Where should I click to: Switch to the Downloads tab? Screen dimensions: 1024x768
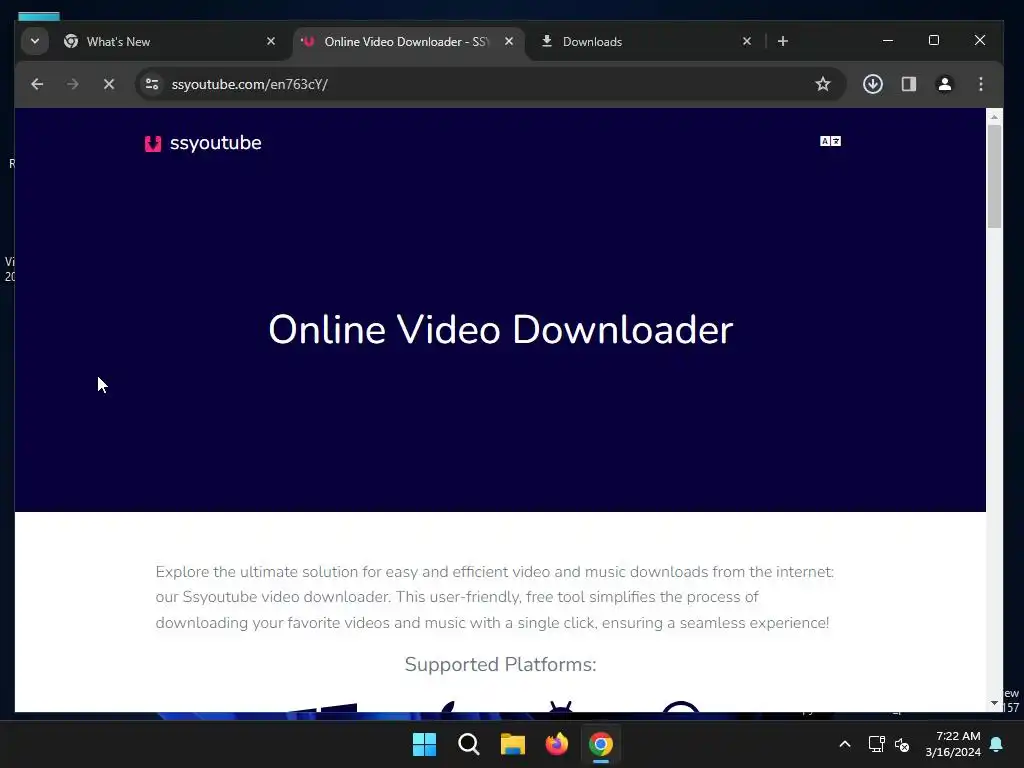[647, 42]
